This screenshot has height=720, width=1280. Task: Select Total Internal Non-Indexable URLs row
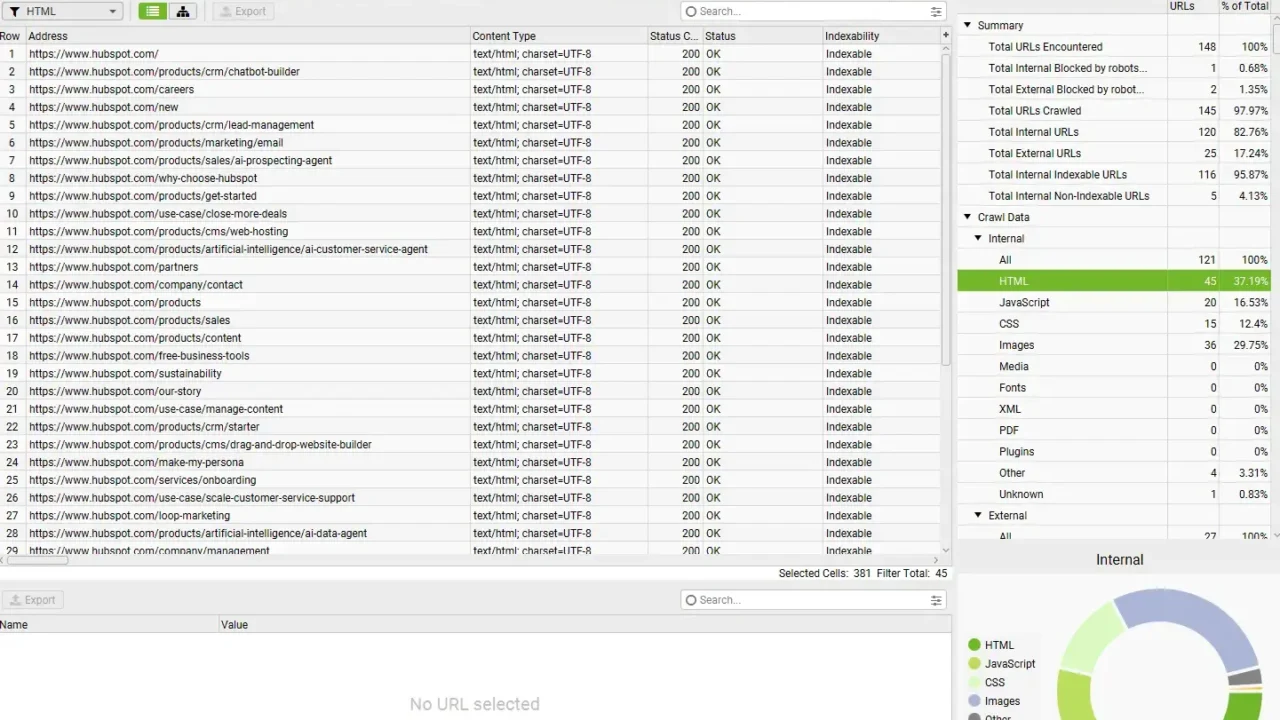click(x=1114, y=196)
